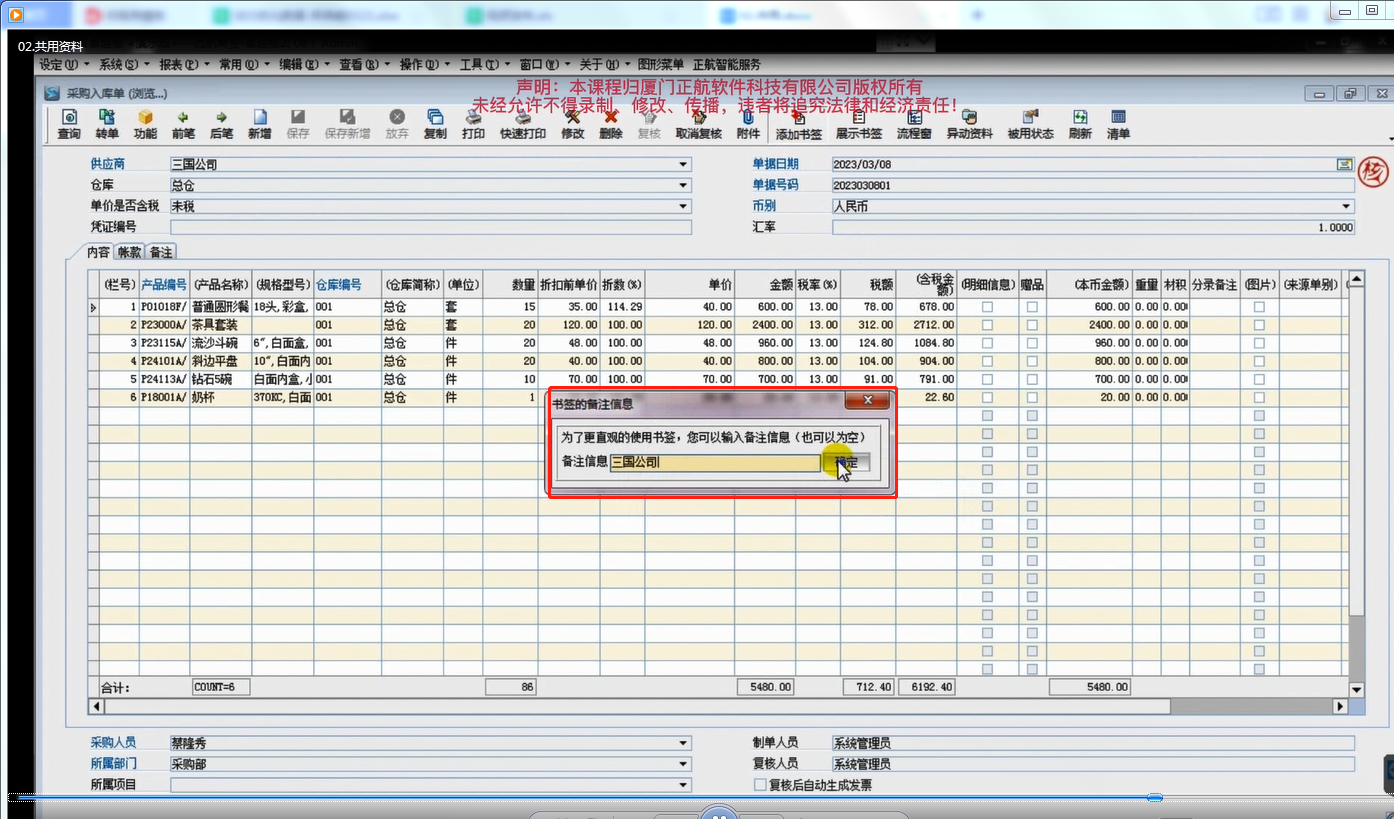Go to previous record with 前笔
The image size is (1394, 819).
pos(183,125)
